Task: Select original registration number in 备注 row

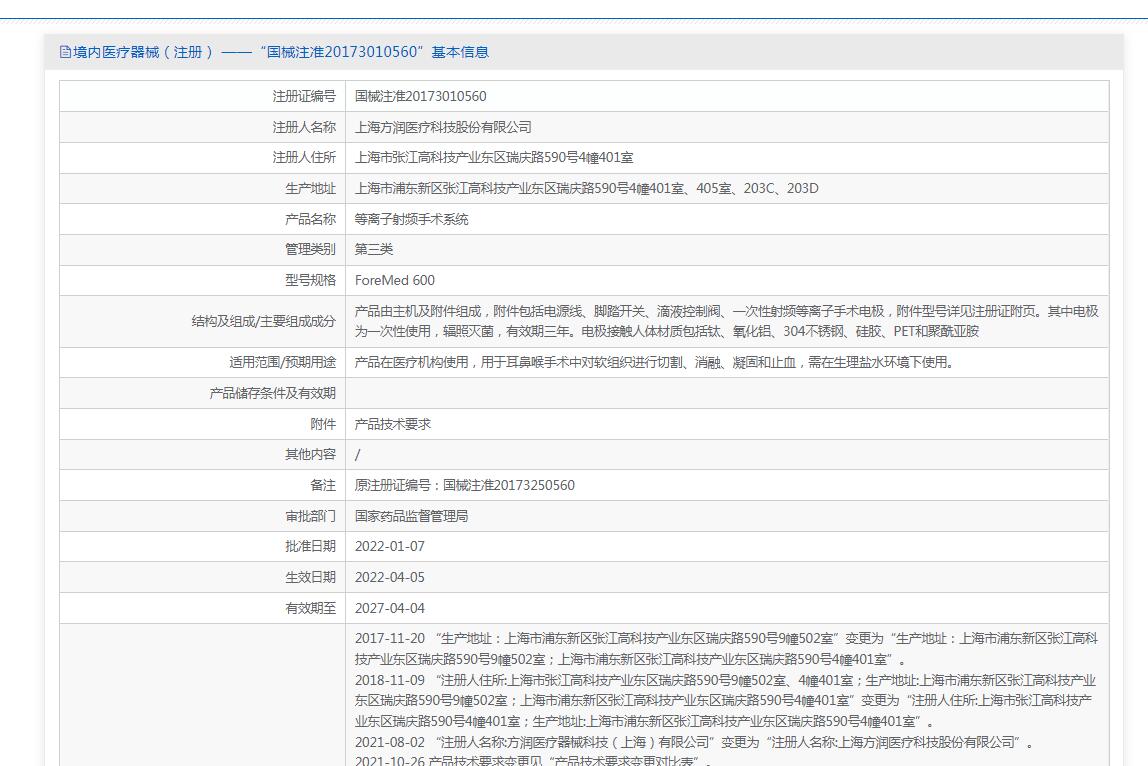Action: click(465, 485)
